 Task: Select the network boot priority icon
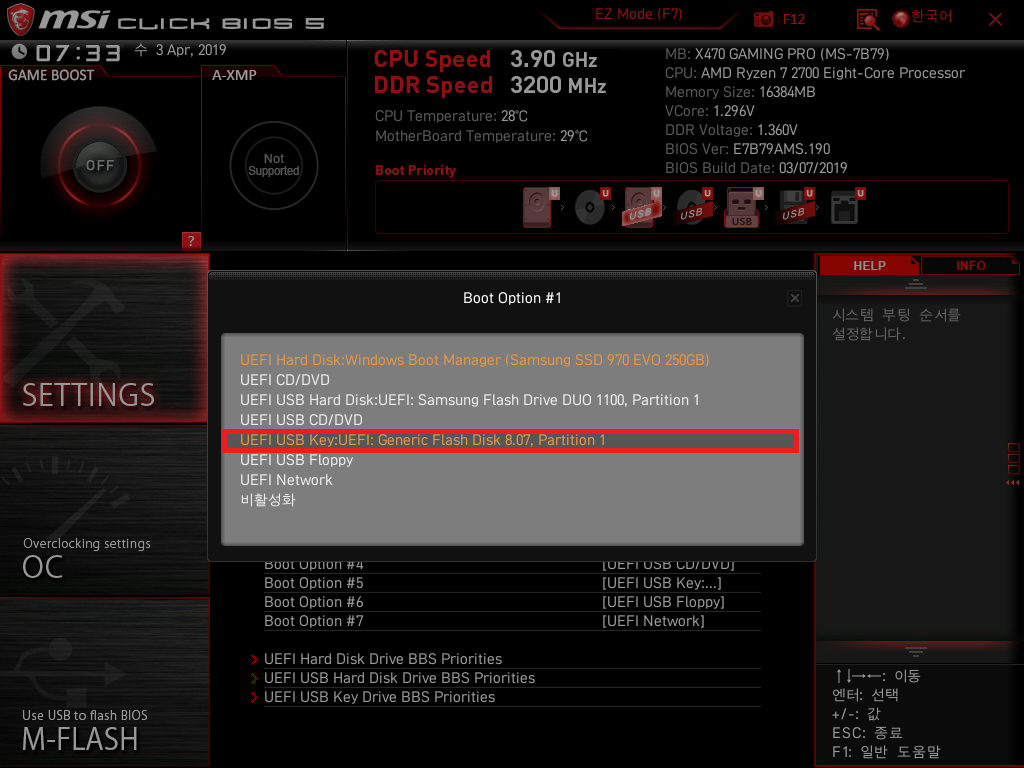(847, 207)
